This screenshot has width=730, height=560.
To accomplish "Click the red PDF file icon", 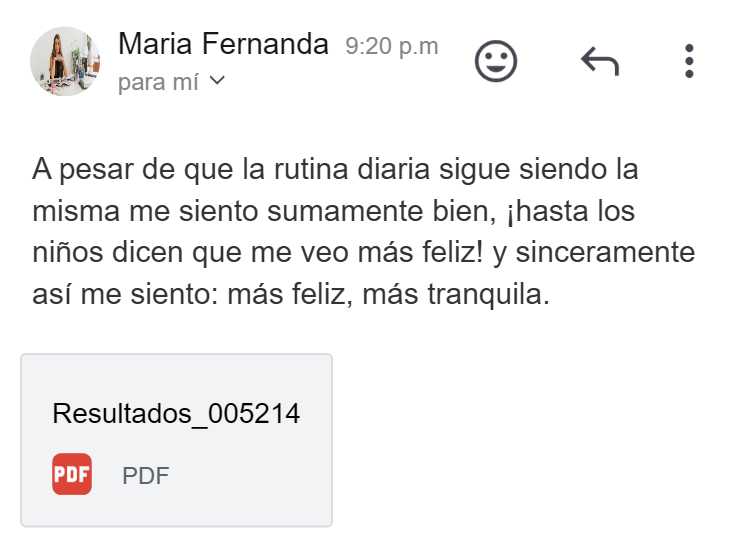I will (72, 474).
